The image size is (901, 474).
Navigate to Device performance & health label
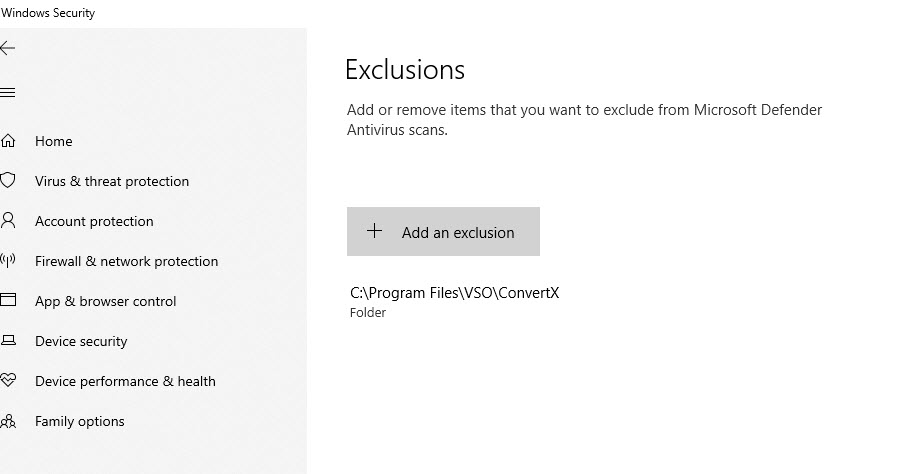pos(125,381)
